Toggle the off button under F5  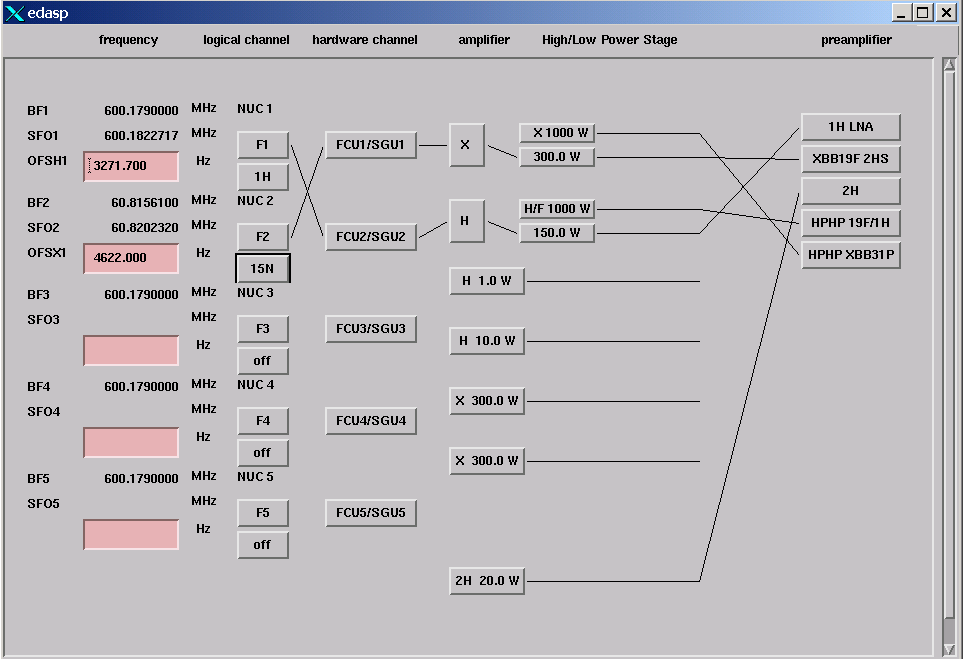click(262, 545)
